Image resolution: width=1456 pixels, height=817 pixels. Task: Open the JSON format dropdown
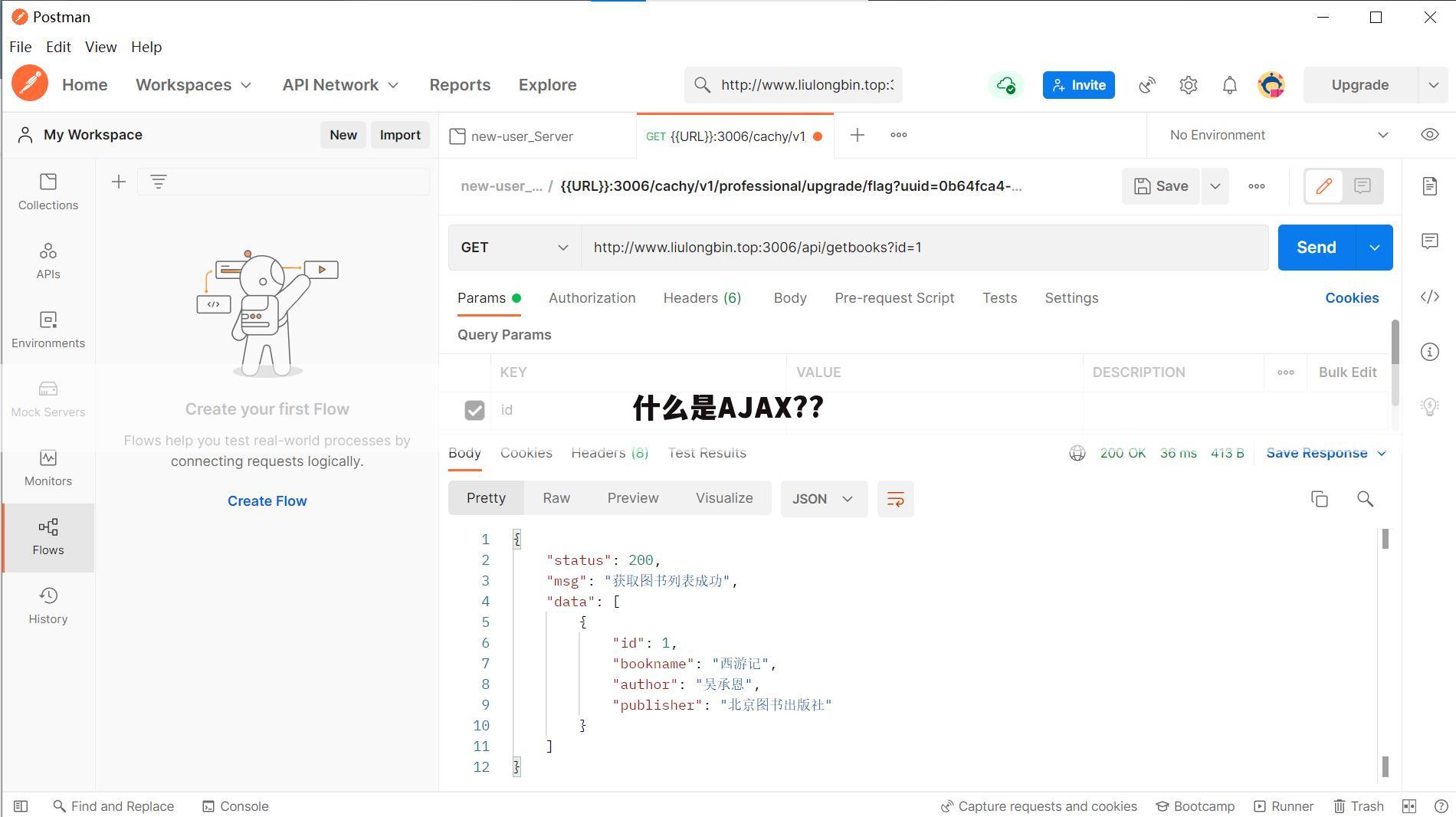point(823,499)
